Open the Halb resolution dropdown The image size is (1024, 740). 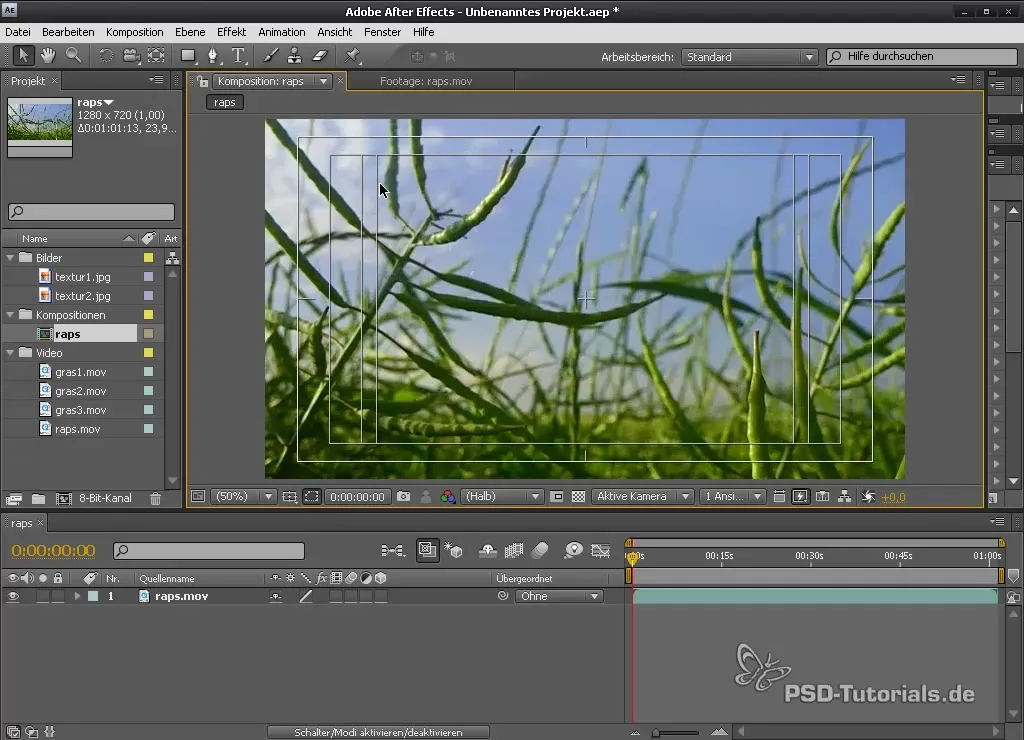click(x=502, y=496)
